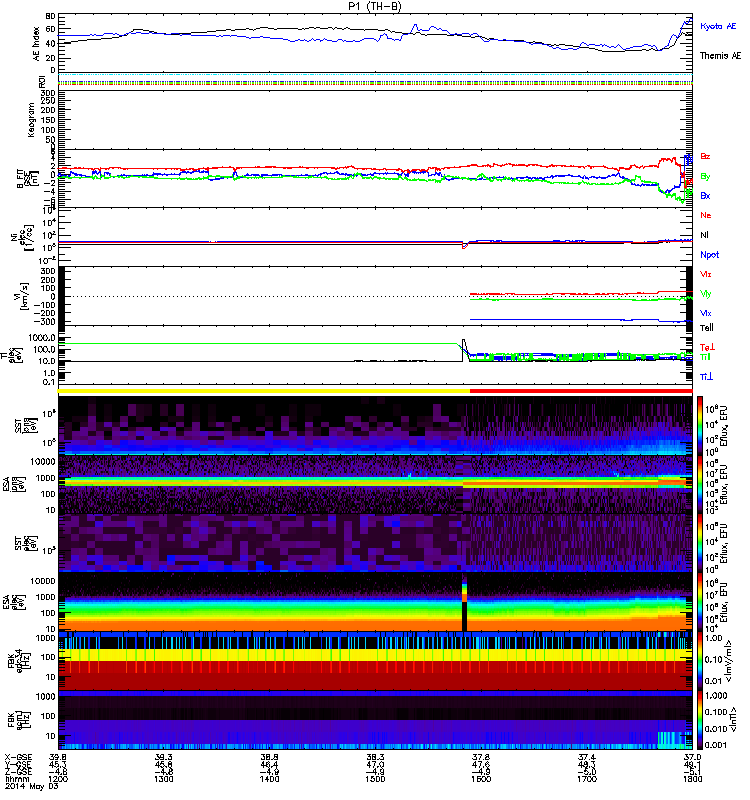750x800 pixels.
Task: Click the Vi [km/s] axis label
Action: pos(23,296)
